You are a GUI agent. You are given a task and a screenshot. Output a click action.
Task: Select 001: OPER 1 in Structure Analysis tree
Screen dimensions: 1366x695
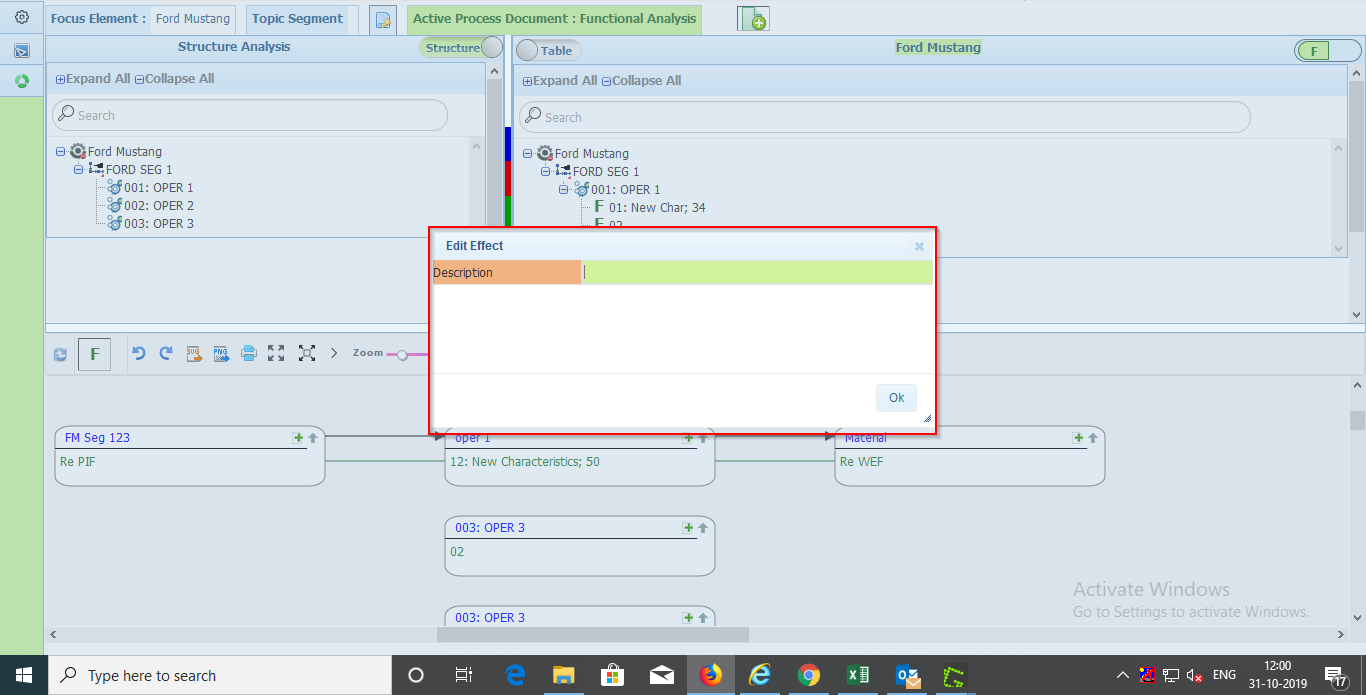159,188
